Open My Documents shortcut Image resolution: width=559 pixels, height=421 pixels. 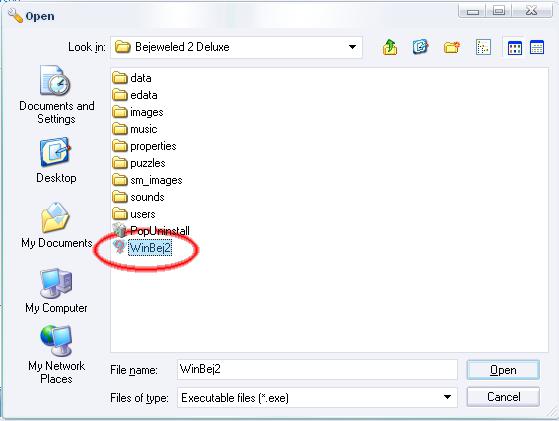(56, 225)
